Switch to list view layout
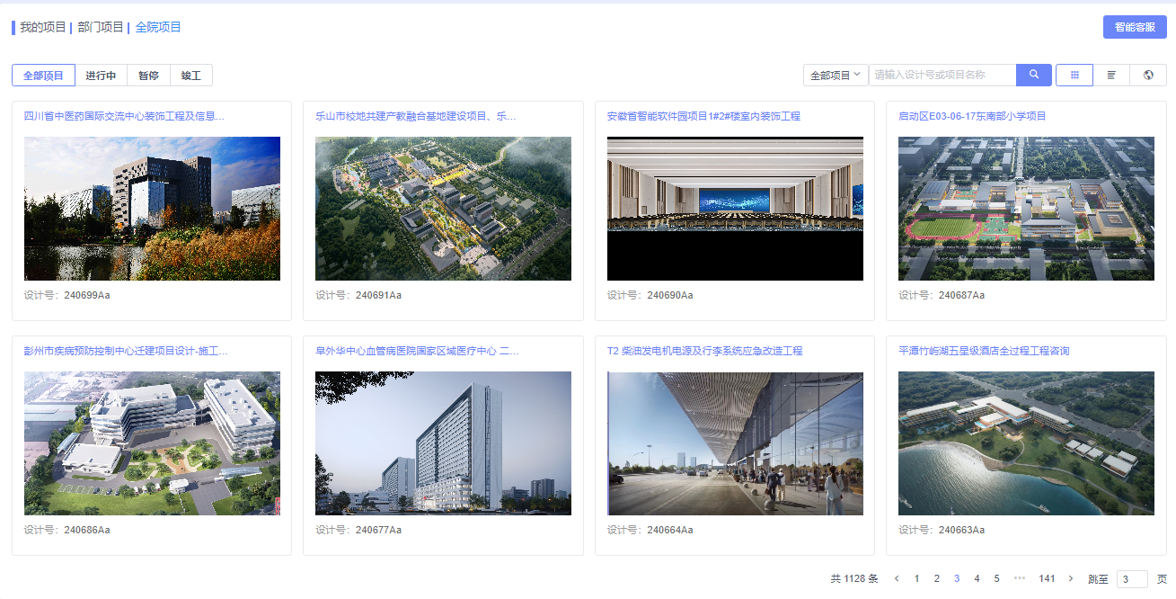Screen dimensions: 1176x599 [1111, 75]
